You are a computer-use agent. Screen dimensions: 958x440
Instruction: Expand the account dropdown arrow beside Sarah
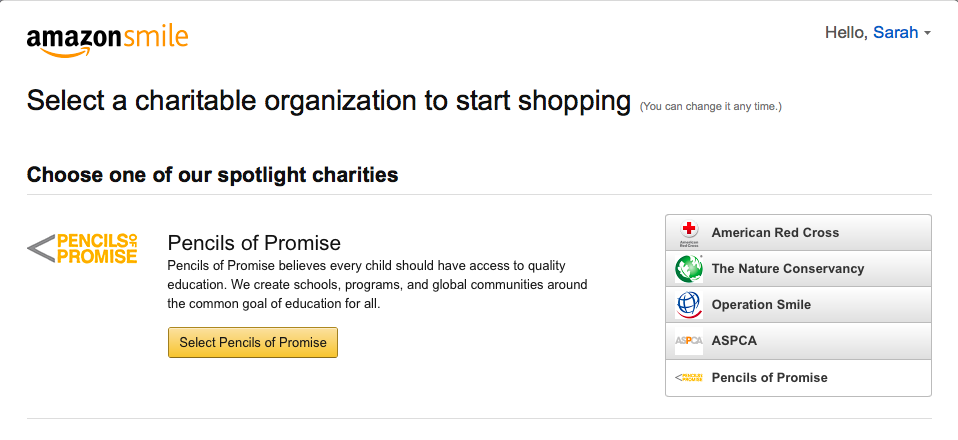pos(927,34)
